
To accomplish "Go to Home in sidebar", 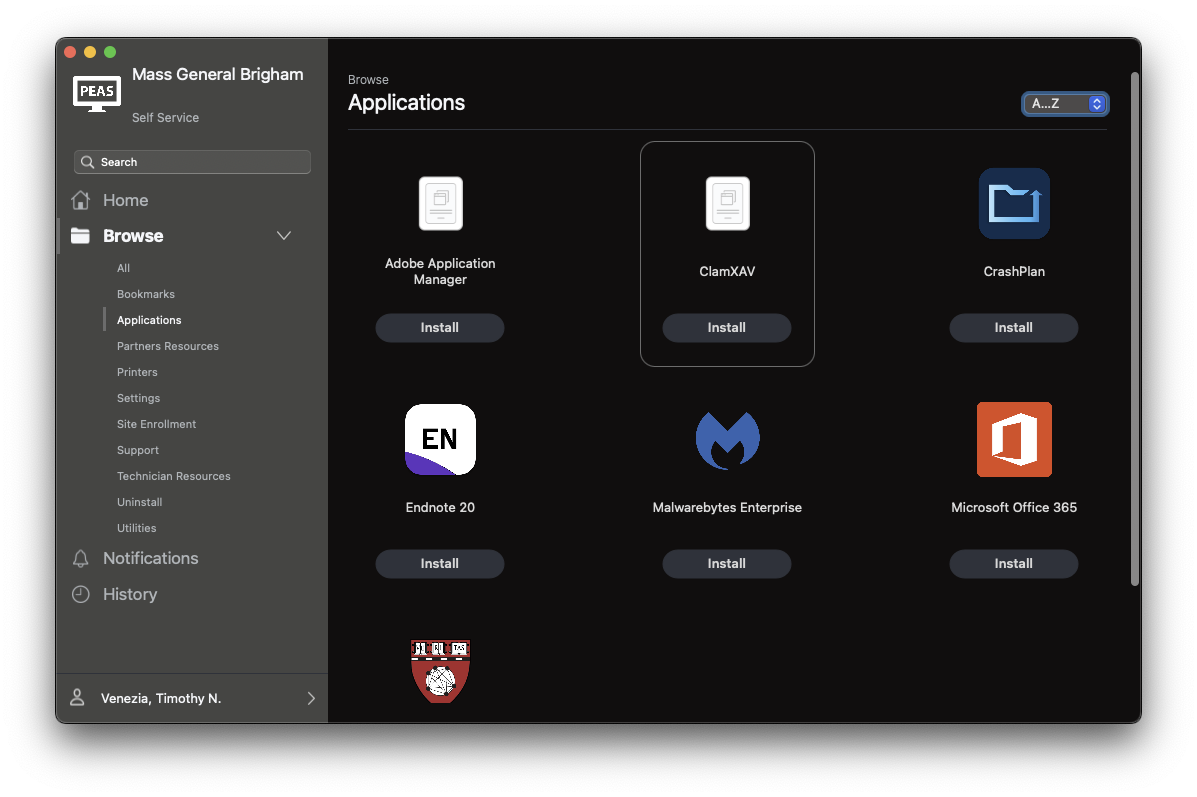I will [x=125, y=200].
